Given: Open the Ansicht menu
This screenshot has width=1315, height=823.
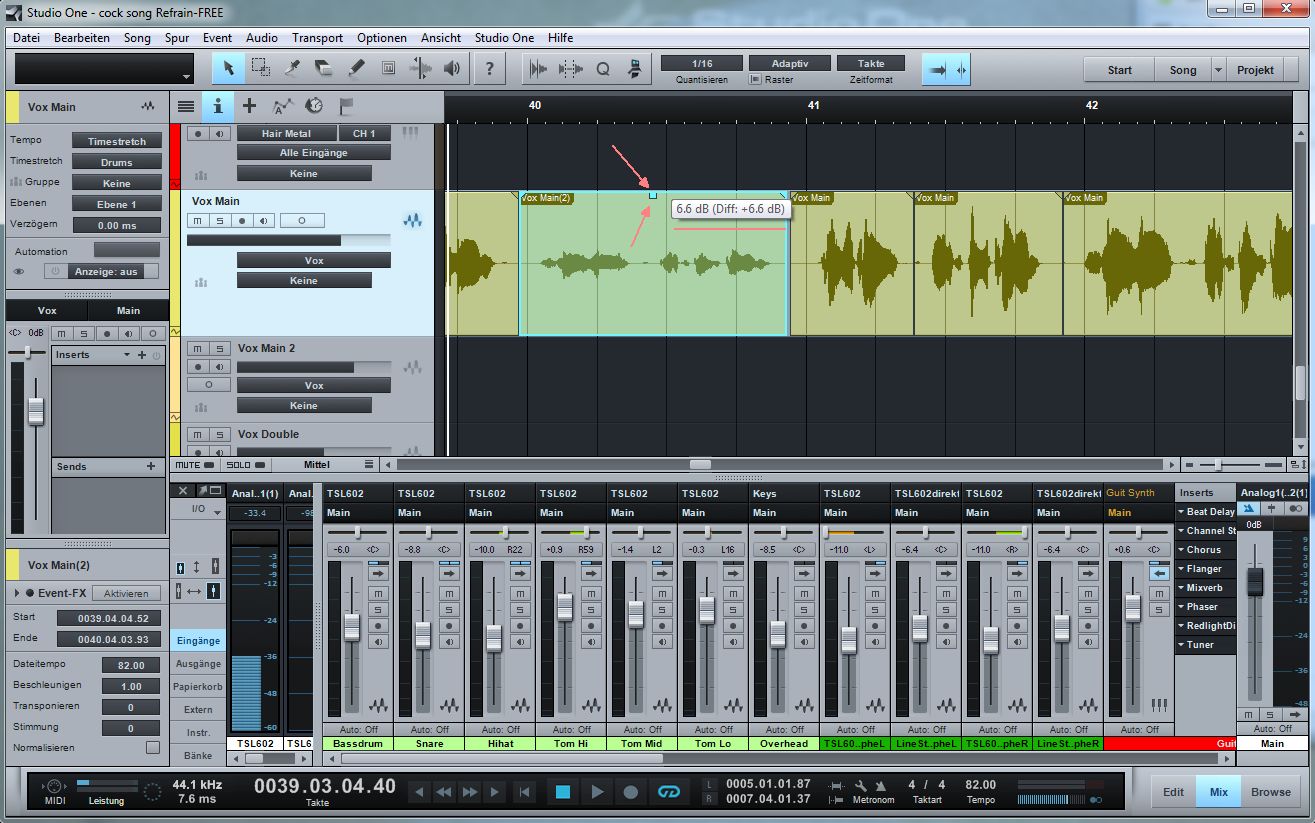Looking at the screenshot, I should pyautogui.click(x=441, y=38).
